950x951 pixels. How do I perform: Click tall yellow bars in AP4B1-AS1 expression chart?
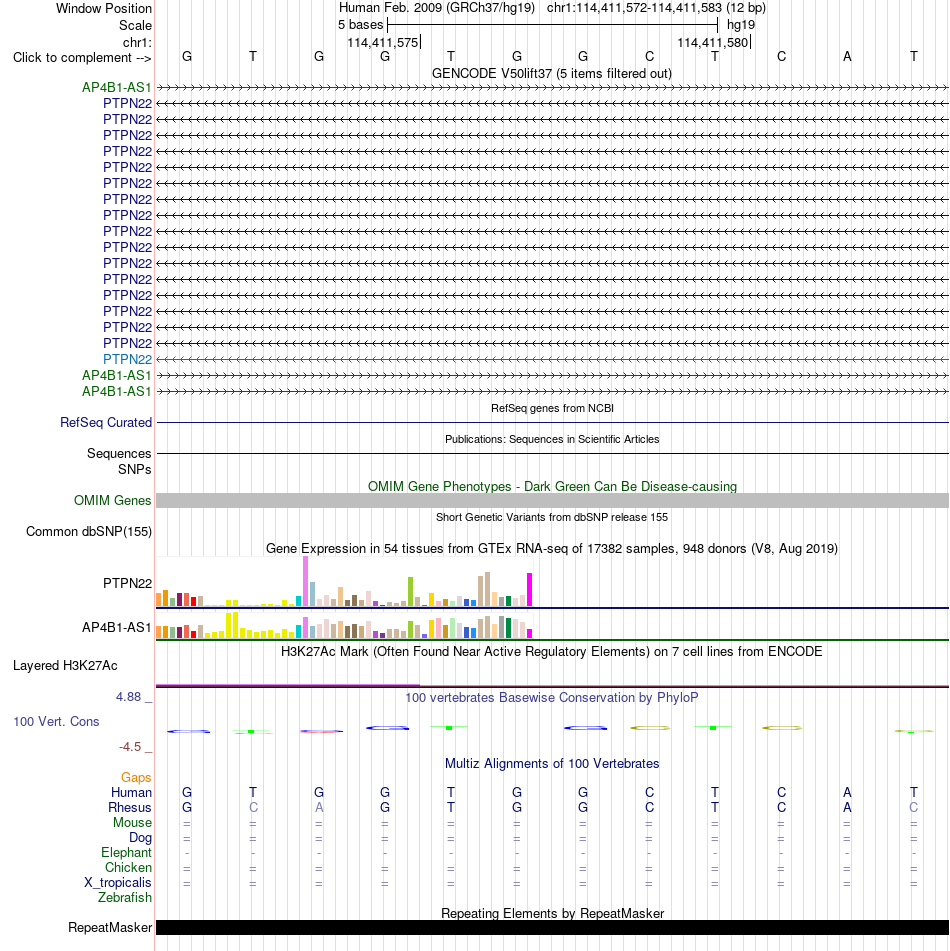pos(232,625)
